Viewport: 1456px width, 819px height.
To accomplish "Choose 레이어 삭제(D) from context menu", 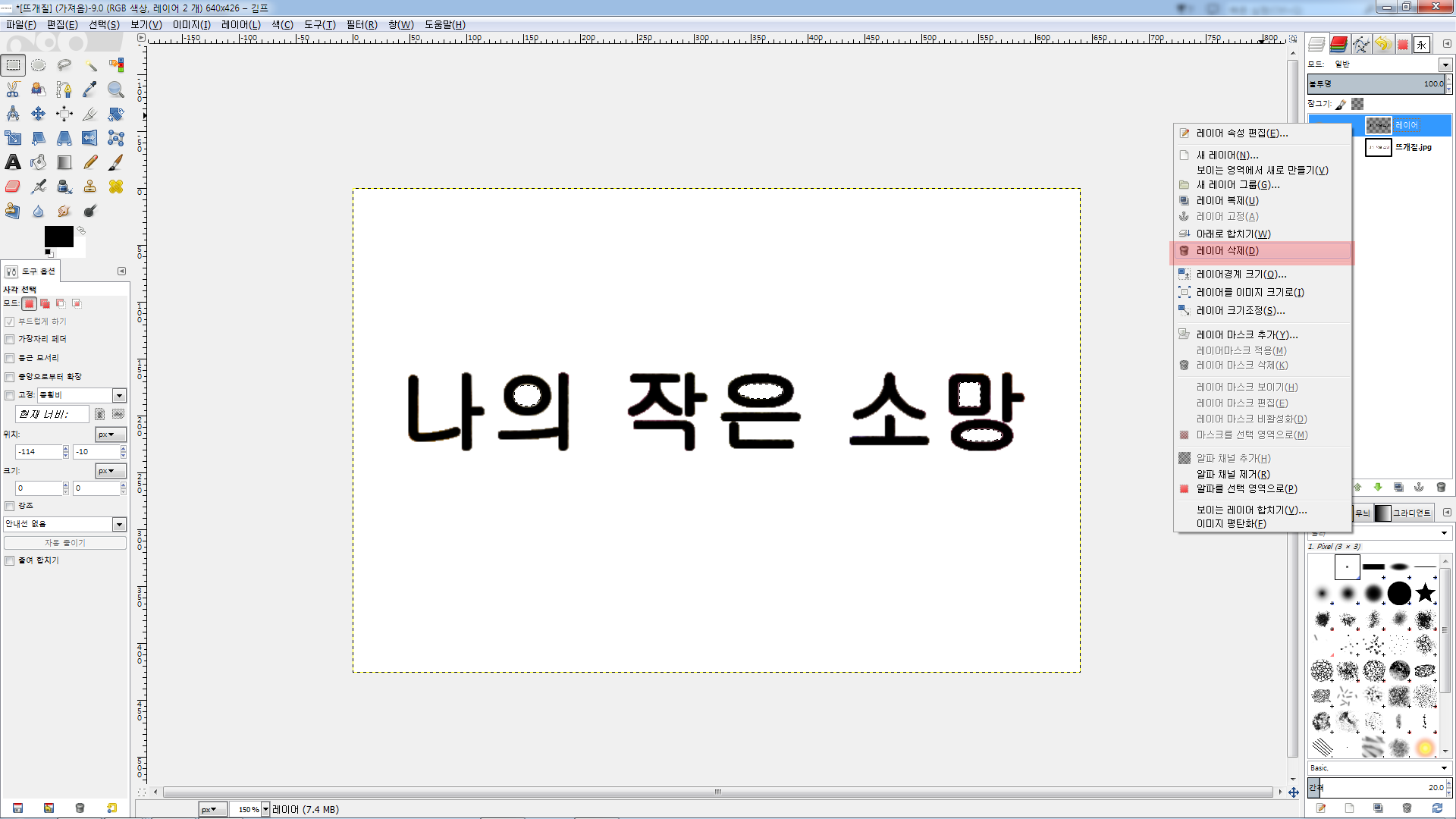I will click(x=1262, y=251).
